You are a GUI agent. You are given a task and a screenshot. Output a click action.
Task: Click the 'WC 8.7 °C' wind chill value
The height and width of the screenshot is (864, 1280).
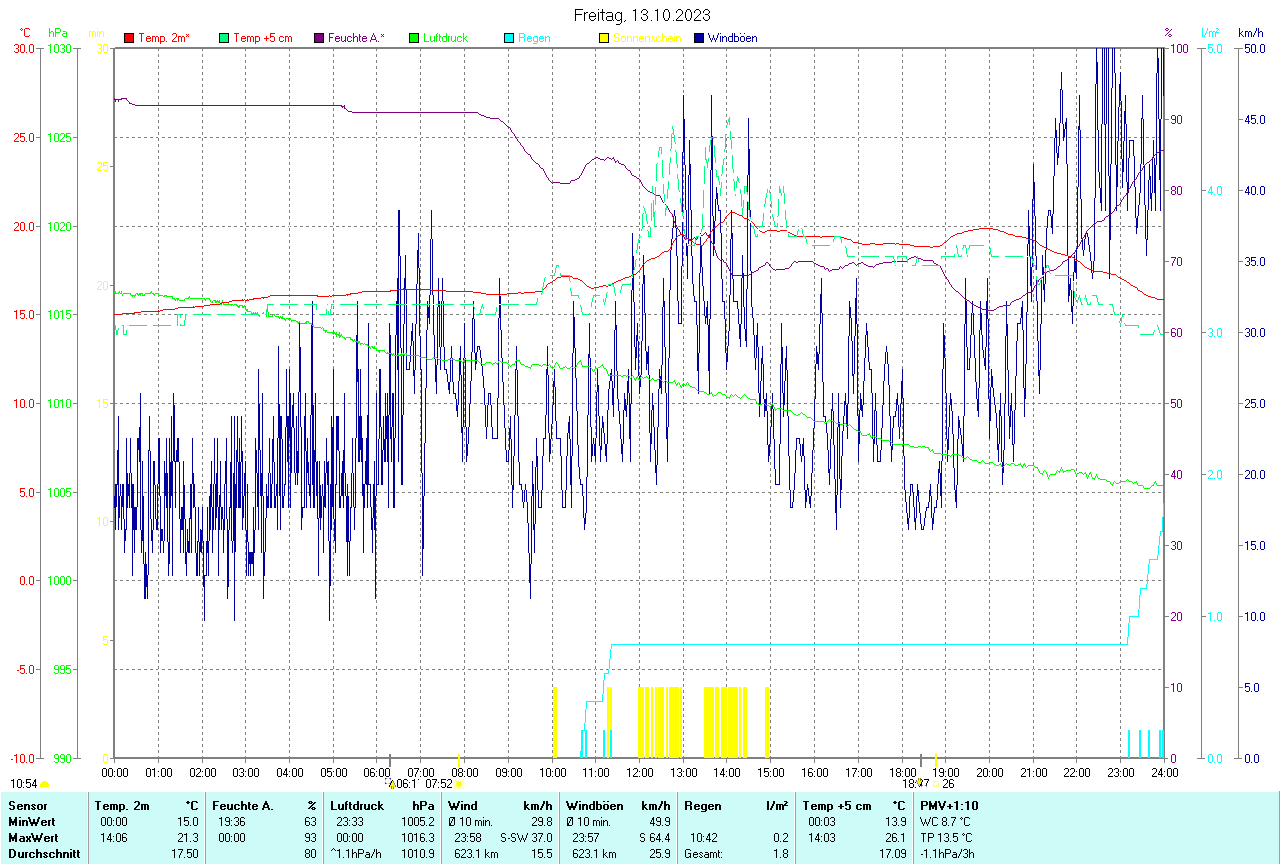tap(946, 822)
